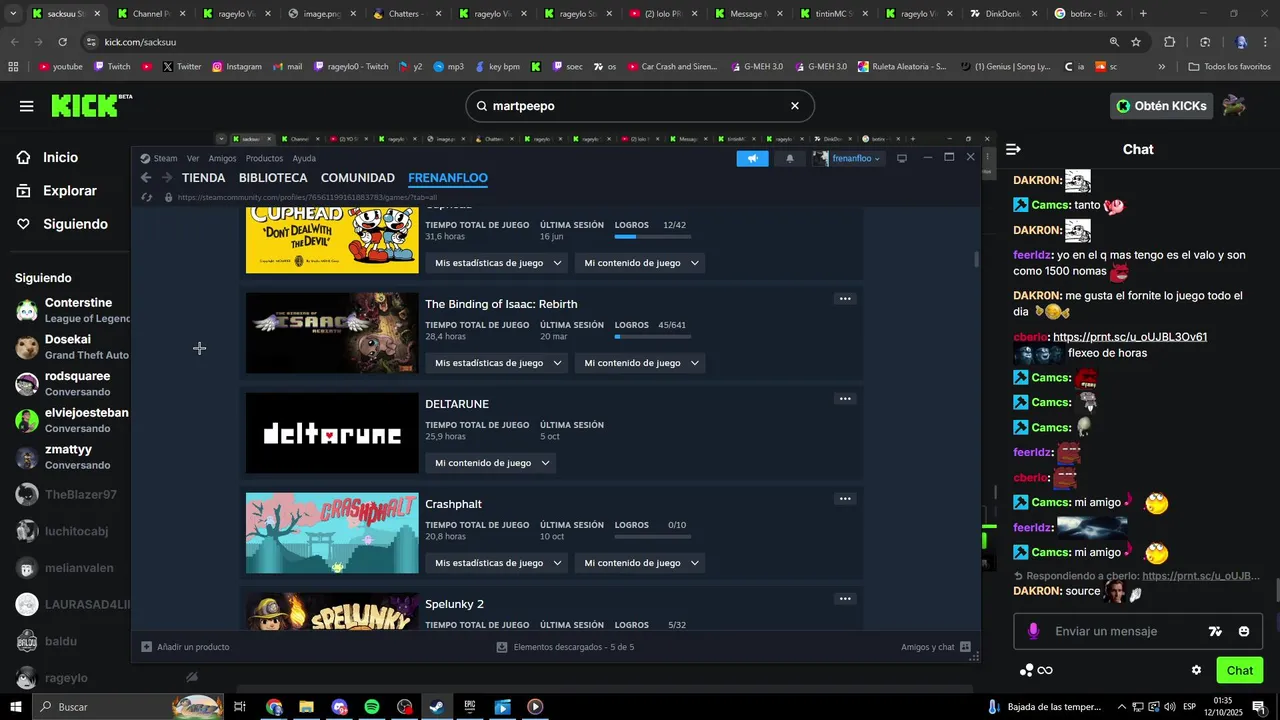The image size is (1280, 720).
Task: Click the Obtén KICKs button
Action: pos(1161,106)
